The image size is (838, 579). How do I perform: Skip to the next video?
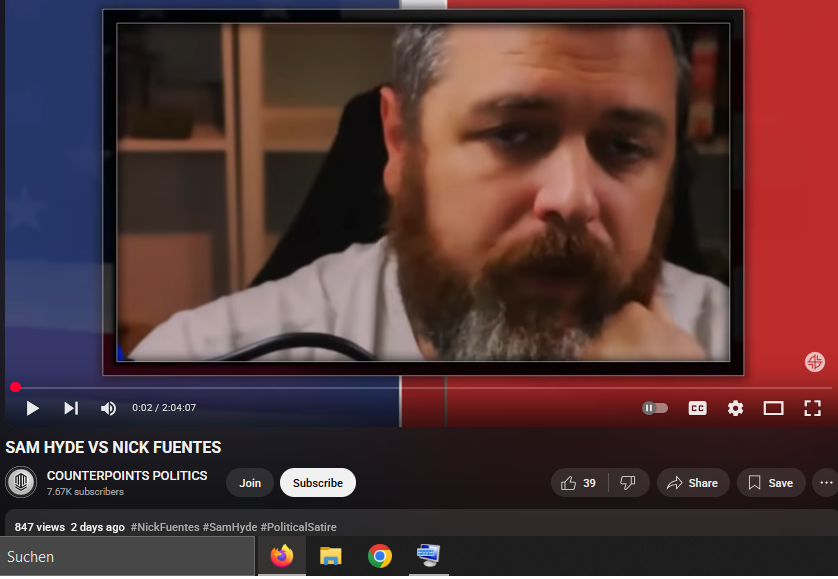(71, 408)
